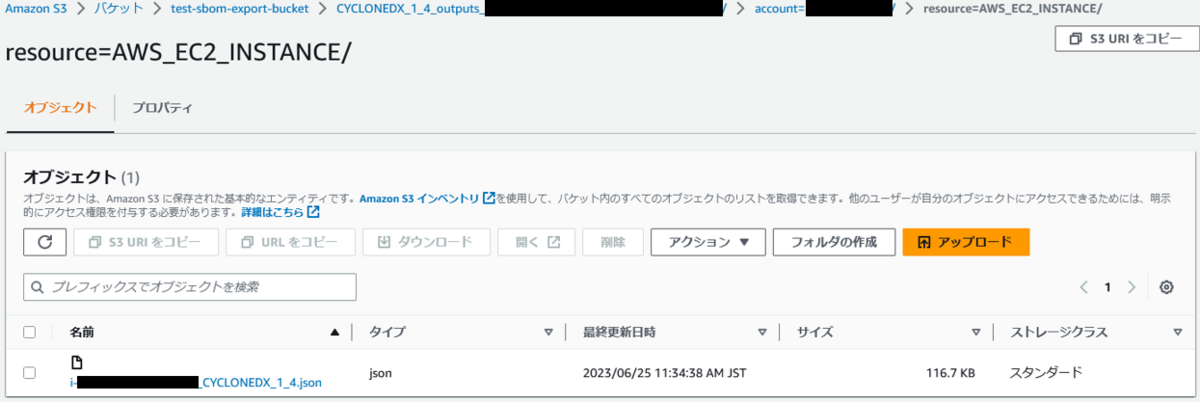The height and width of the screenshot is (402, 1200).
Task: Sort by サイズ column arrow
Action: tap(976, 332)
